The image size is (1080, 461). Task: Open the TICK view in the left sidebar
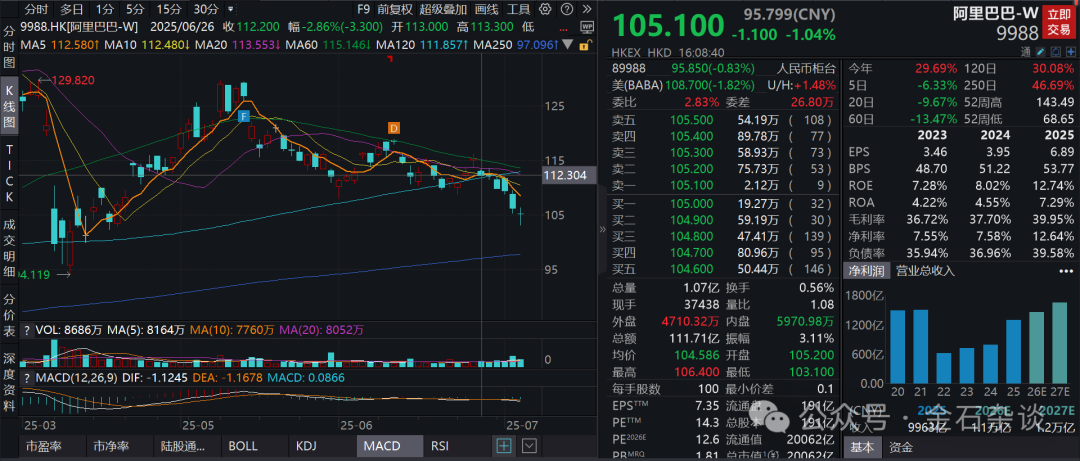point(9,172)
